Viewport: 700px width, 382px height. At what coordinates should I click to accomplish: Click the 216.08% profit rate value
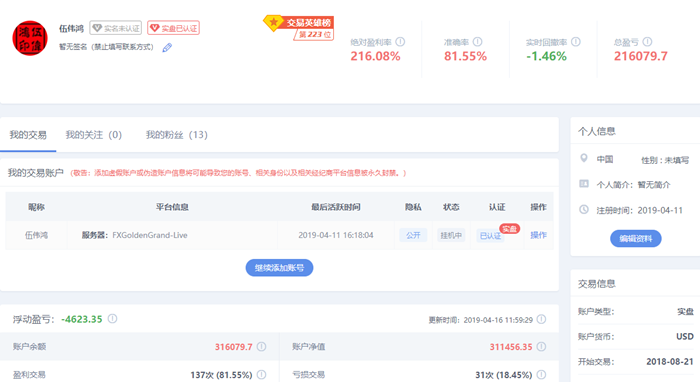(375, 56)
